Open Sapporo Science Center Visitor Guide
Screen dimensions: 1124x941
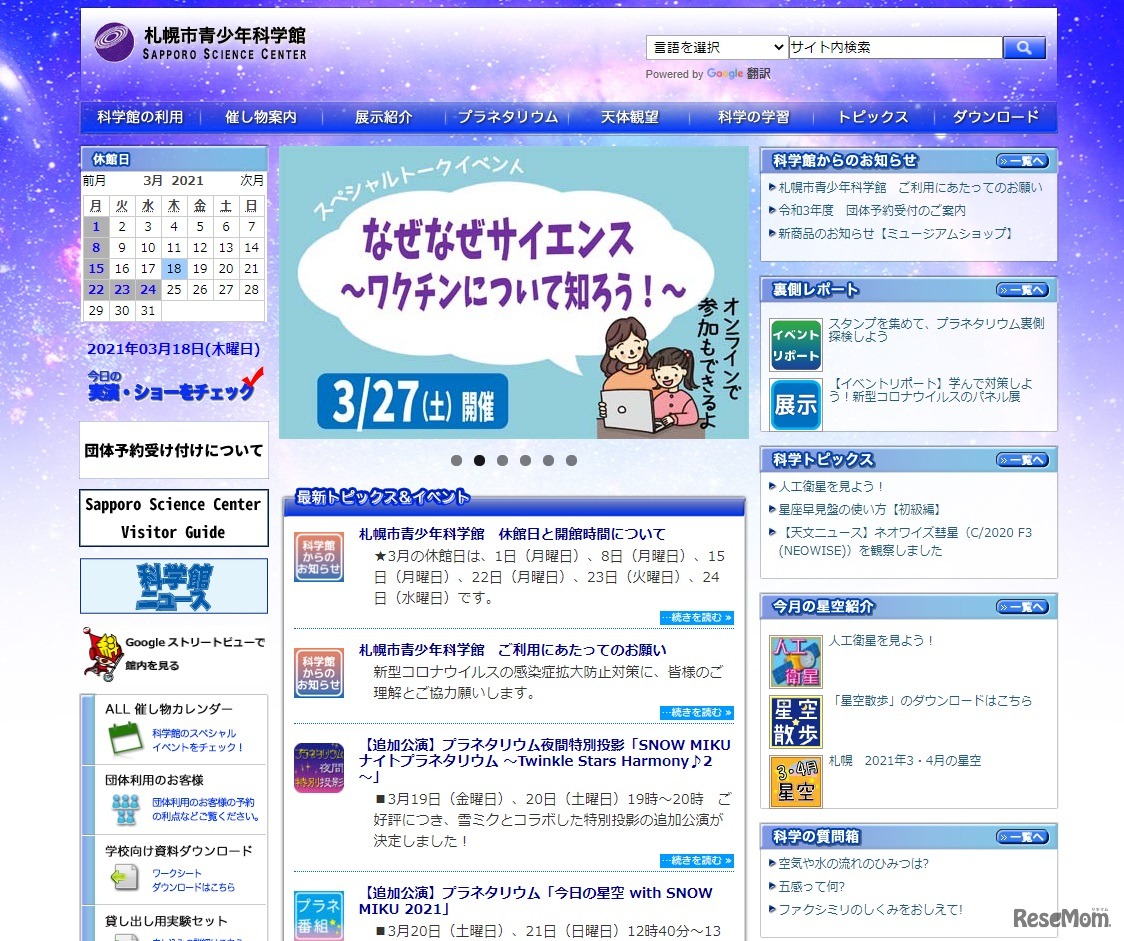[x=174, y=518]
